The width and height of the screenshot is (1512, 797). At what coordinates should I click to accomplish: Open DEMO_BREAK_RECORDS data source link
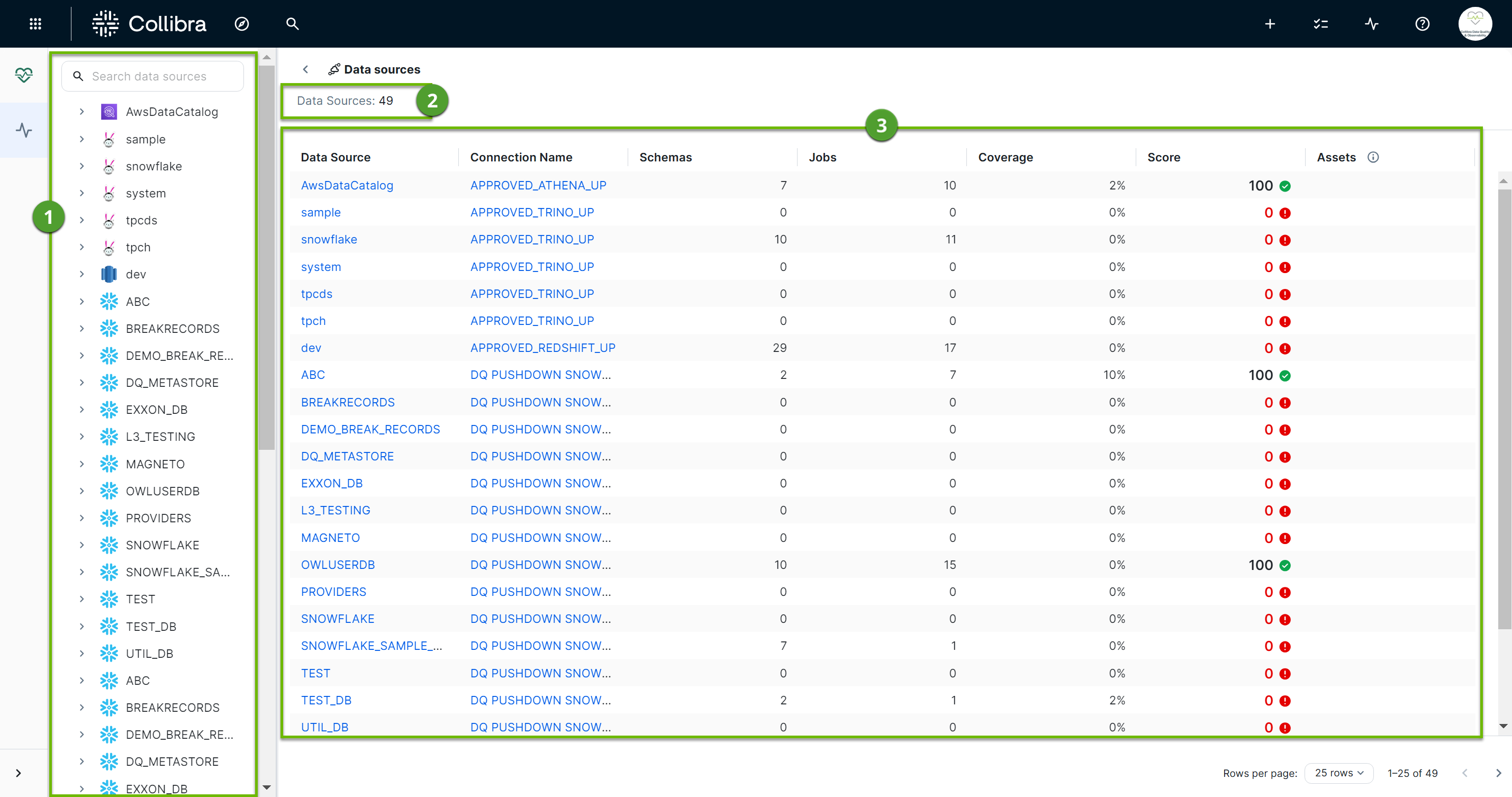point(370,429)
